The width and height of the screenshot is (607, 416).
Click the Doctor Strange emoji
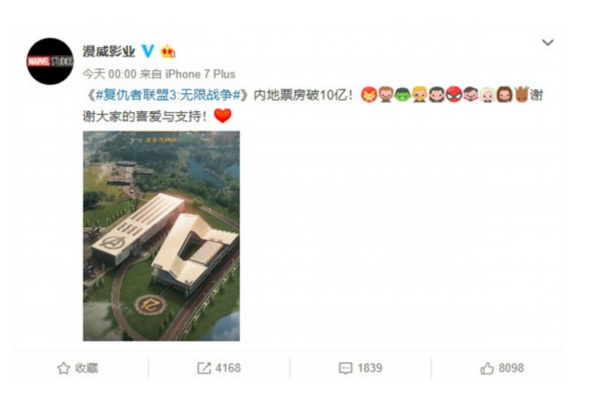pos(471,95)
